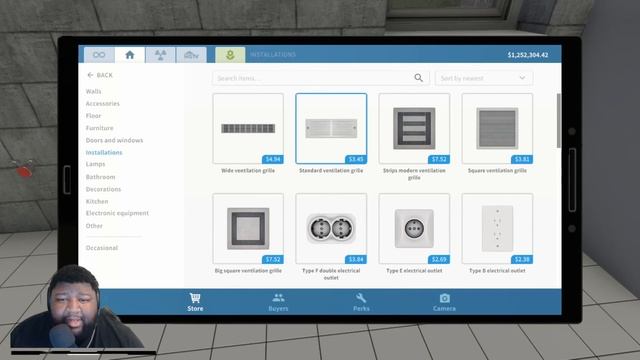This screenshot has height=360, width=640.
Task: Open the radiation symbol tab
Action: coord(160,55)
